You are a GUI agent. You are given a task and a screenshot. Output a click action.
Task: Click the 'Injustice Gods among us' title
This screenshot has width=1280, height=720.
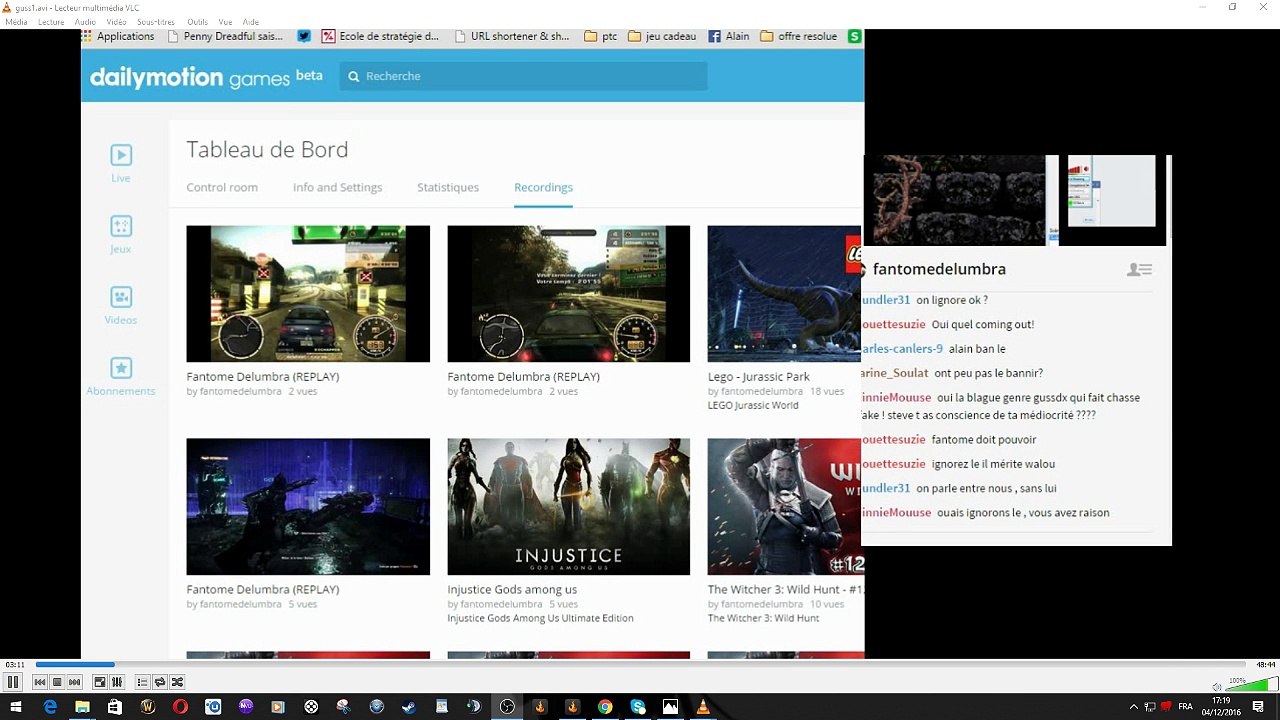(512, 590)
